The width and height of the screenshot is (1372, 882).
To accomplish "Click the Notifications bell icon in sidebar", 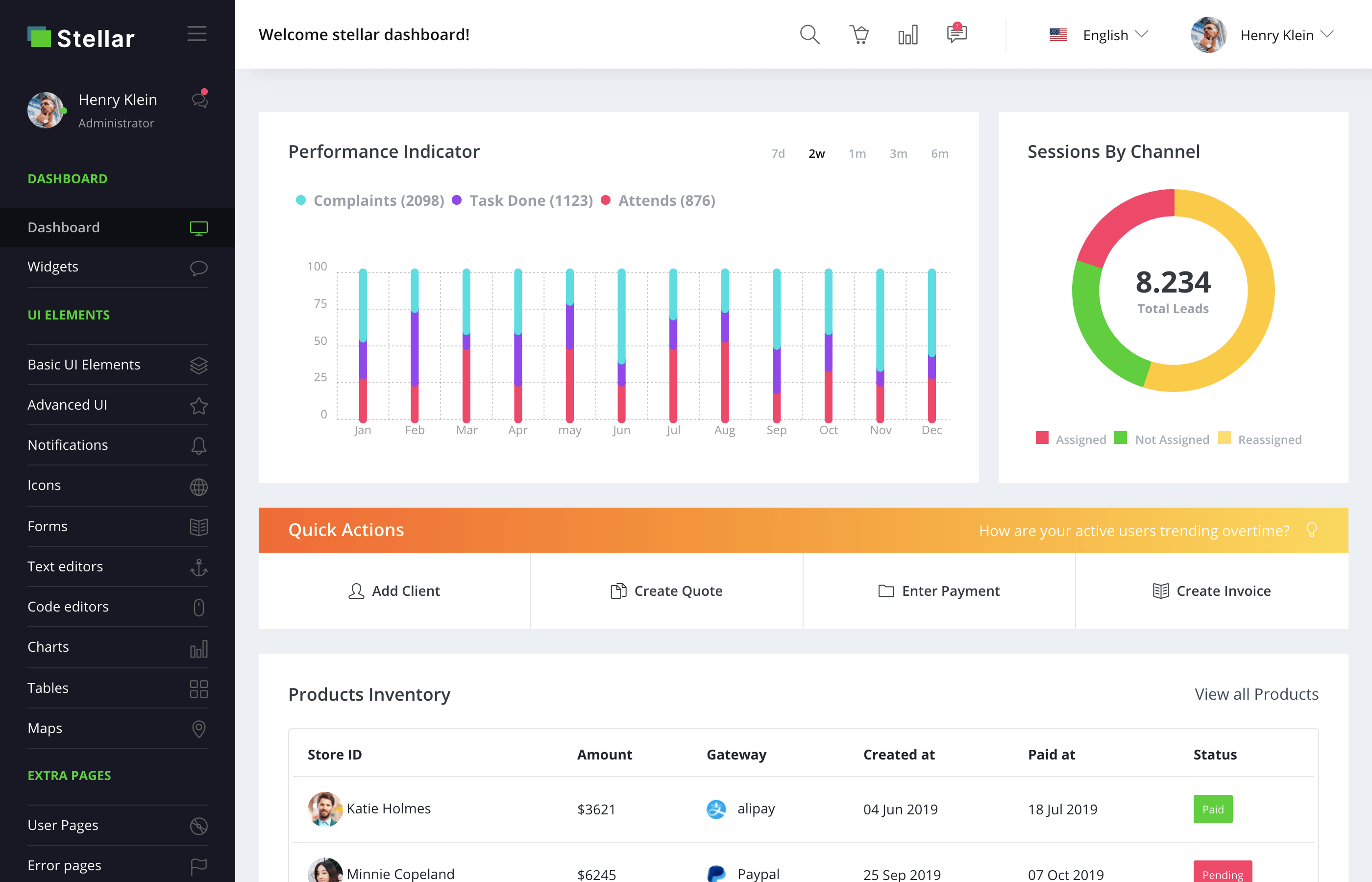I will pyautogui.click(x=198, y=445).
